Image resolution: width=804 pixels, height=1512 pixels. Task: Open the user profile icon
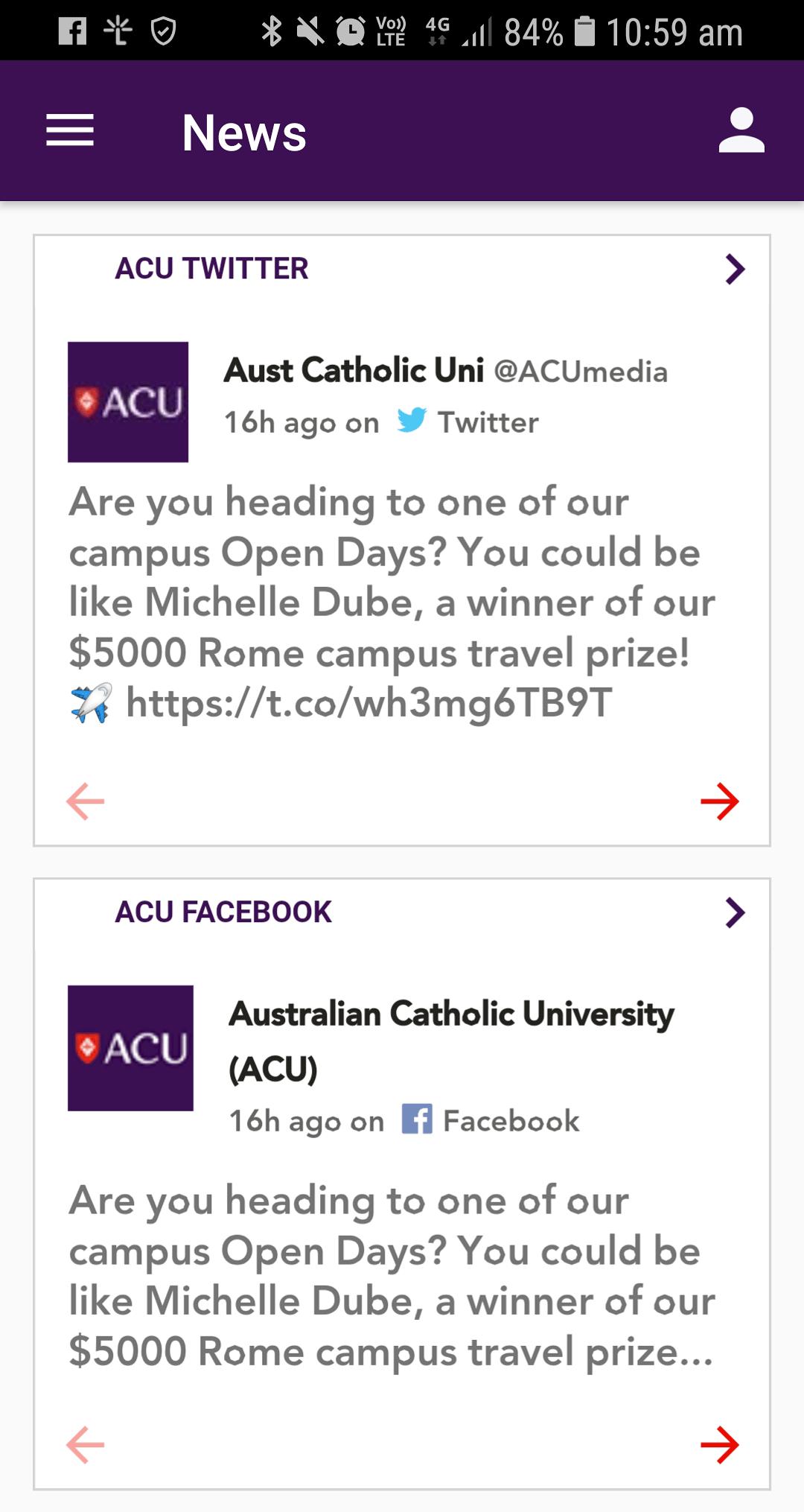coord(741,132)
